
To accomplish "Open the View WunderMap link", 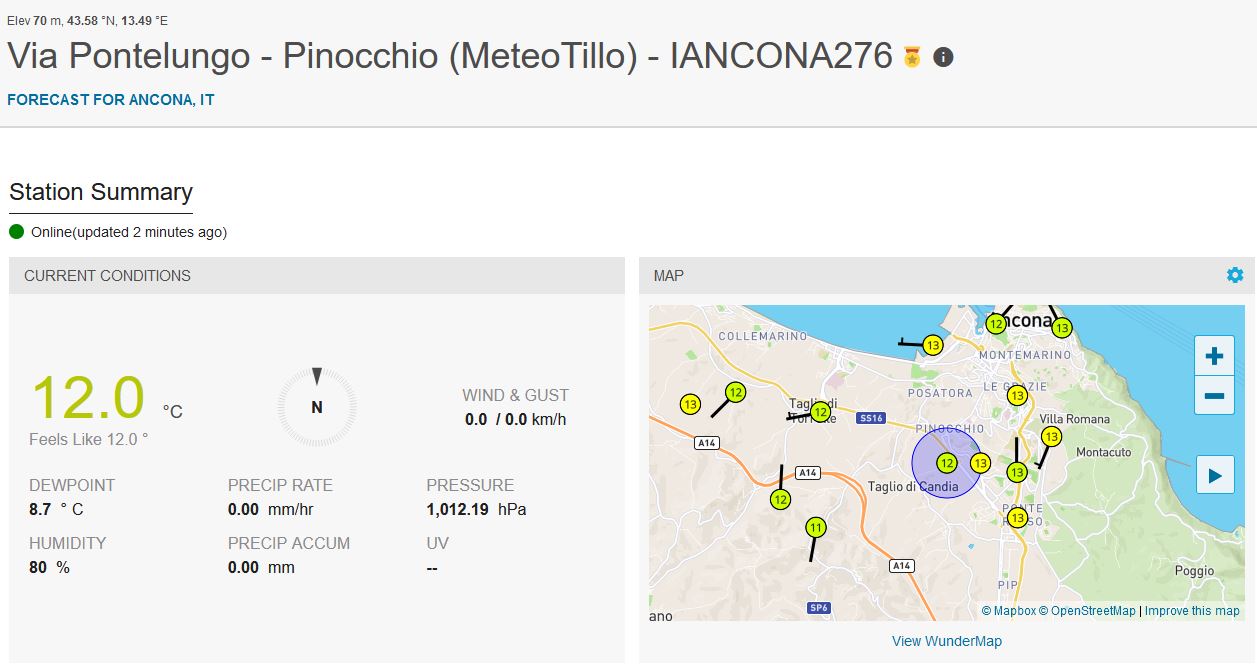I will pyautogui.click(x=946, y=641).
